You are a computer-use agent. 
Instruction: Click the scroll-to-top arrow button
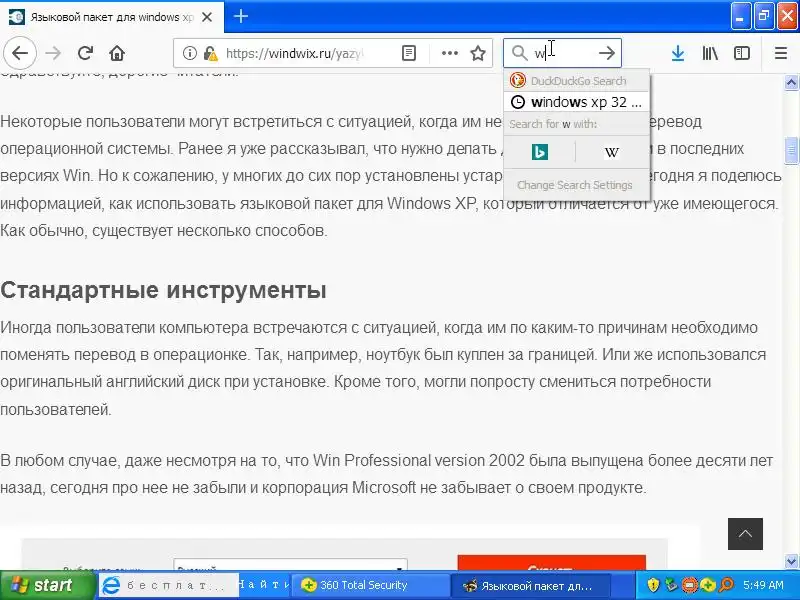[x=745, y=534]
